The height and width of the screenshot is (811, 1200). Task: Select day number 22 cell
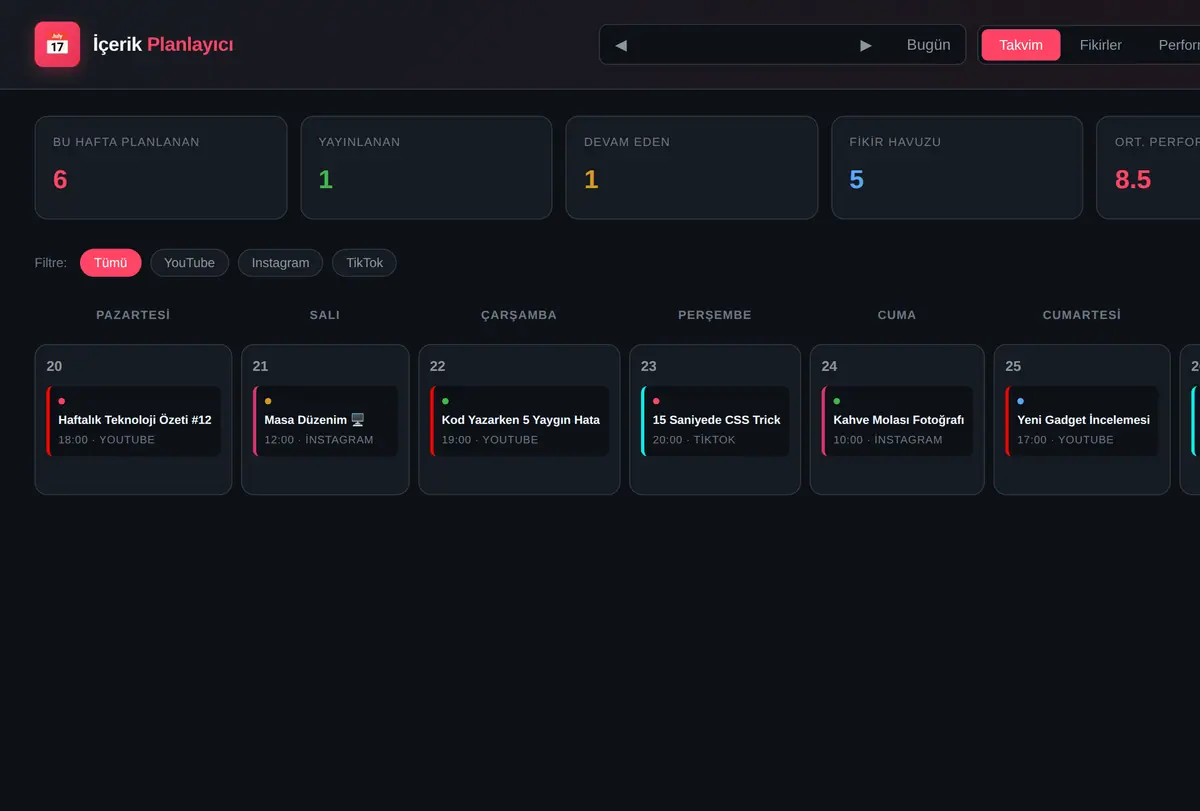pyautogui.click(x=519, y=420)
